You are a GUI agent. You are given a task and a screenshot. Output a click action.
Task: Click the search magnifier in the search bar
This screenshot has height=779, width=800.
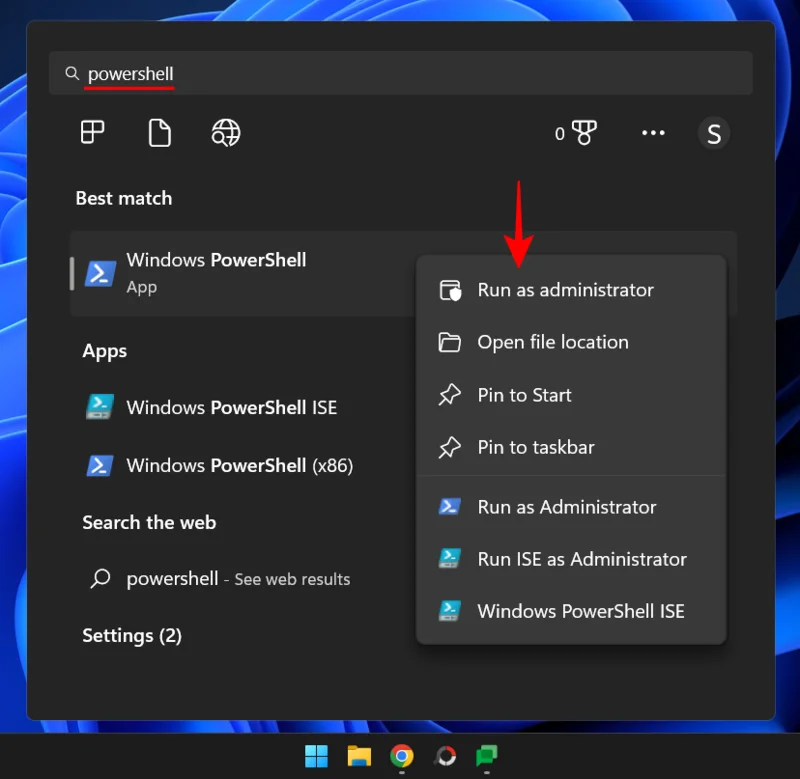tap(71, 72)
